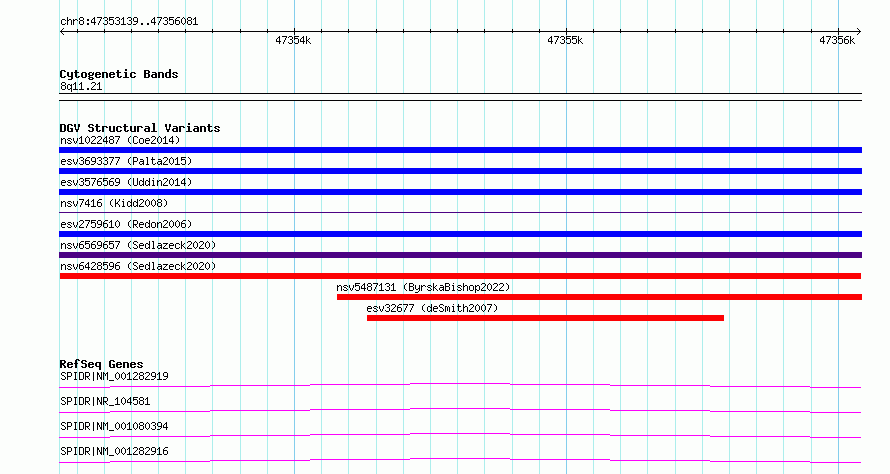The image size is (890, 474).
Task: Click the SPIDR|NM_001282919 gene label
Action: tap(114, 376)
